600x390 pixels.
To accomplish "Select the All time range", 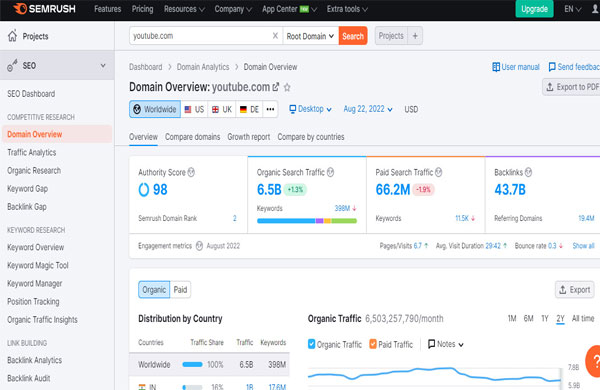I will click(x=583, y=318).
